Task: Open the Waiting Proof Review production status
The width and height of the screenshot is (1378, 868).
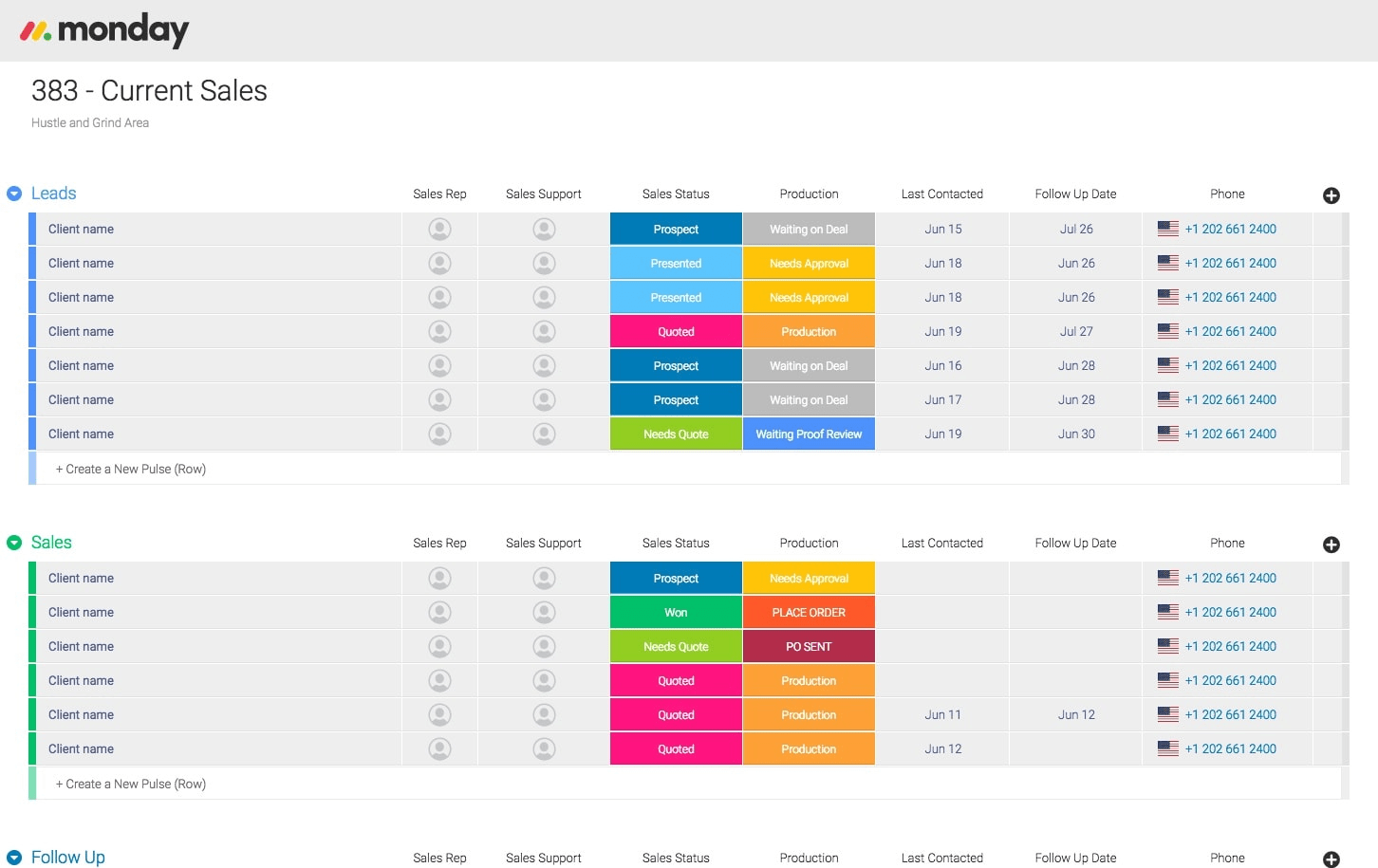Action: (809, 434)
